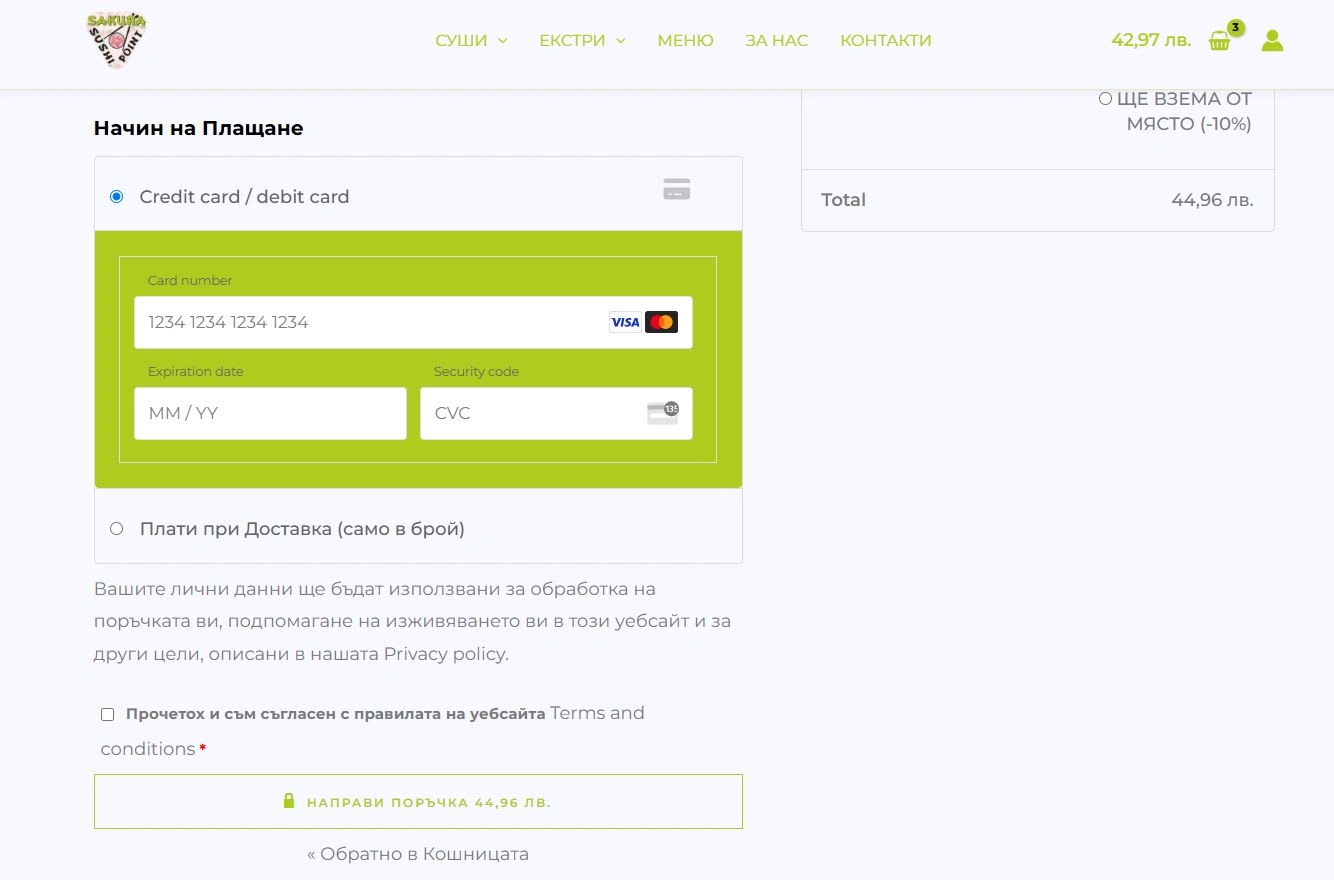Open the shopping basket icon
The image size is (1334, 880).
(1219, 41)
